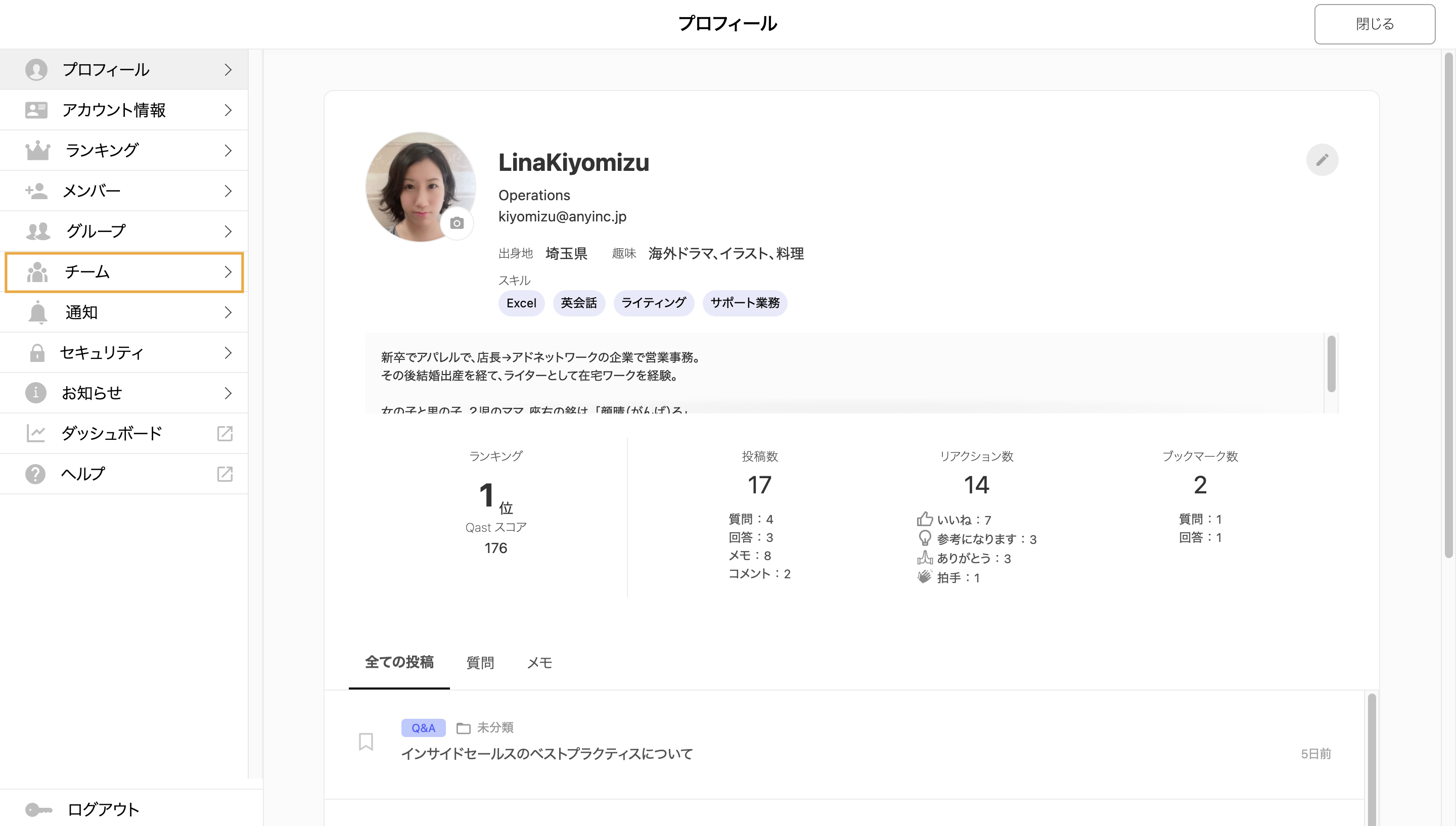This screenshot has width=1456, height=826.
Task: Expand the グループ chevron
Action: (228, 231)
